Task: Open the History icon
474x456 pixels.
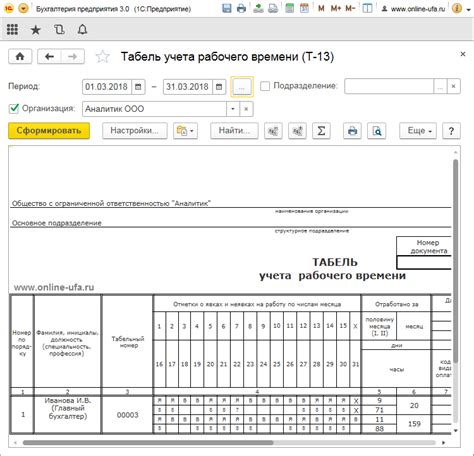Action: pos(59,30)
